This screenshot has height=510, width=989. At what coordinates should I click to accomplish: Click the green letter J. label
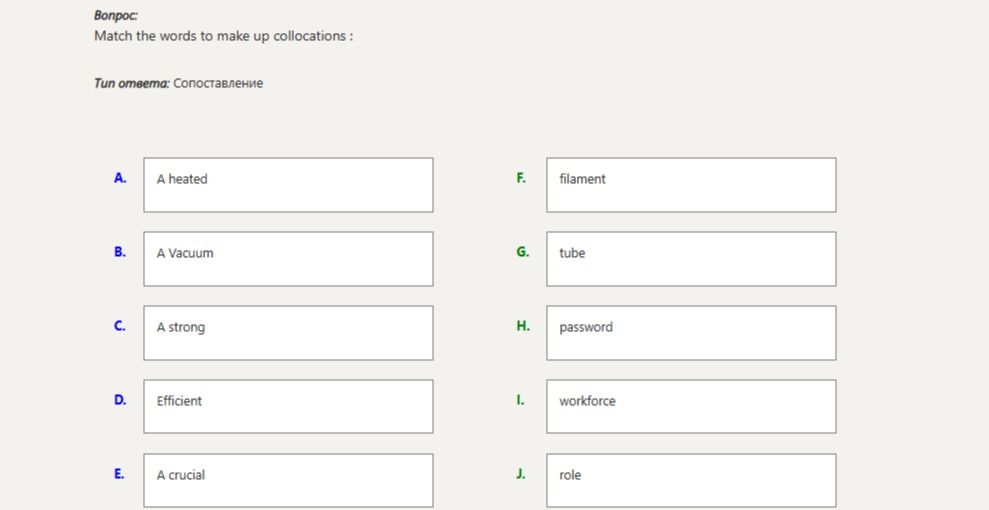coord(521,474)
